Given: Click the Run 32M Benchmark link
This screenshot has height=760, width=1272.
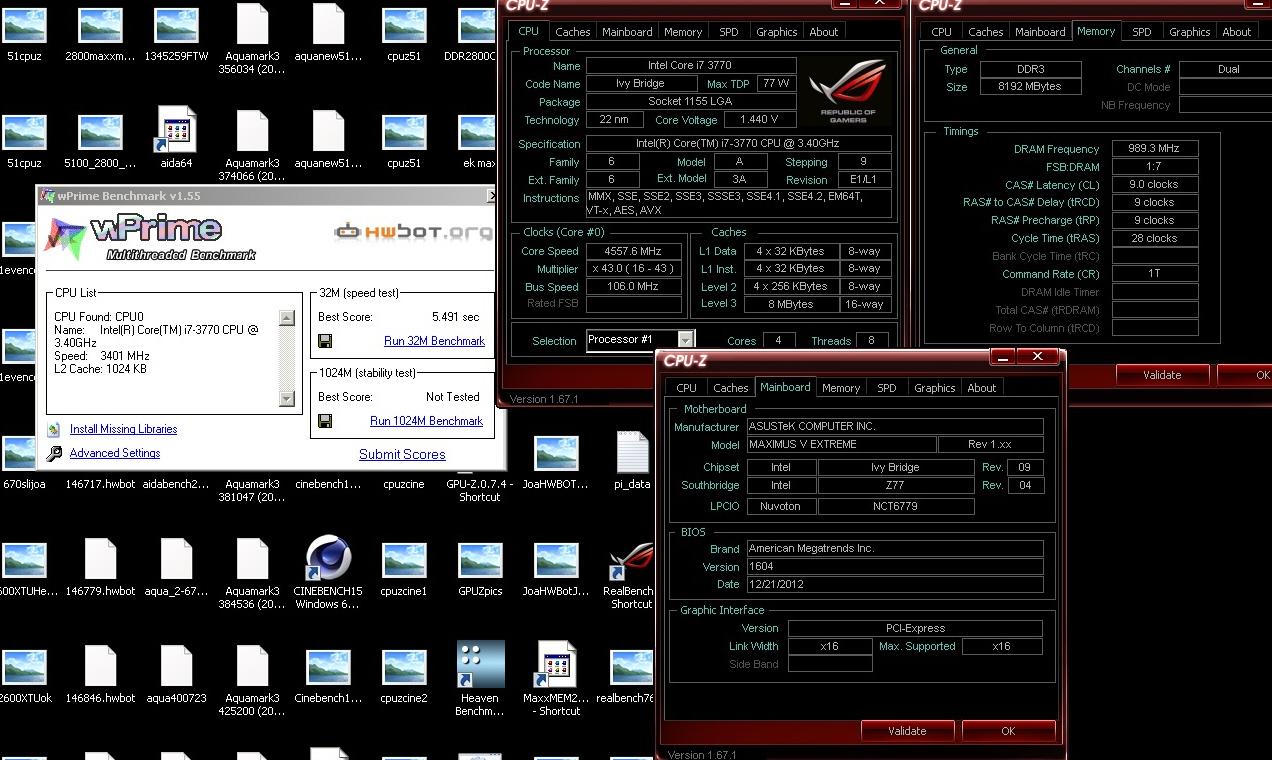Looking at the screenshot, I should point(434,341).
